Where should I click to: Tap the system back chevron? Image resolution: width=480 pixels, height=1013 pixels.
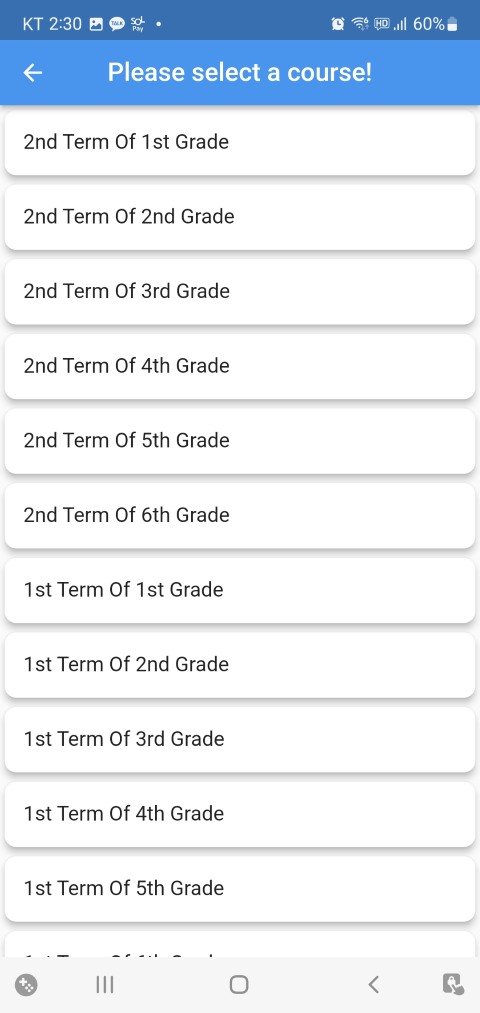[373, 985]
